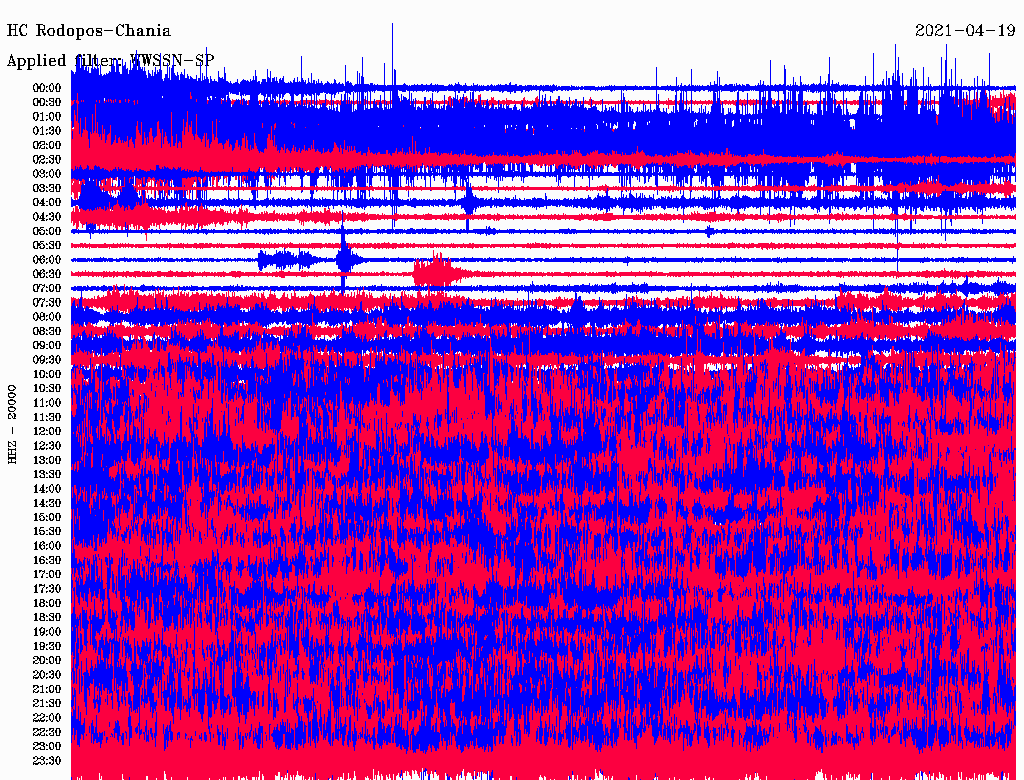Click the vertical HHZ - 20000 axis label
This screenshot has height=780, width=1024.
[13, 423]
